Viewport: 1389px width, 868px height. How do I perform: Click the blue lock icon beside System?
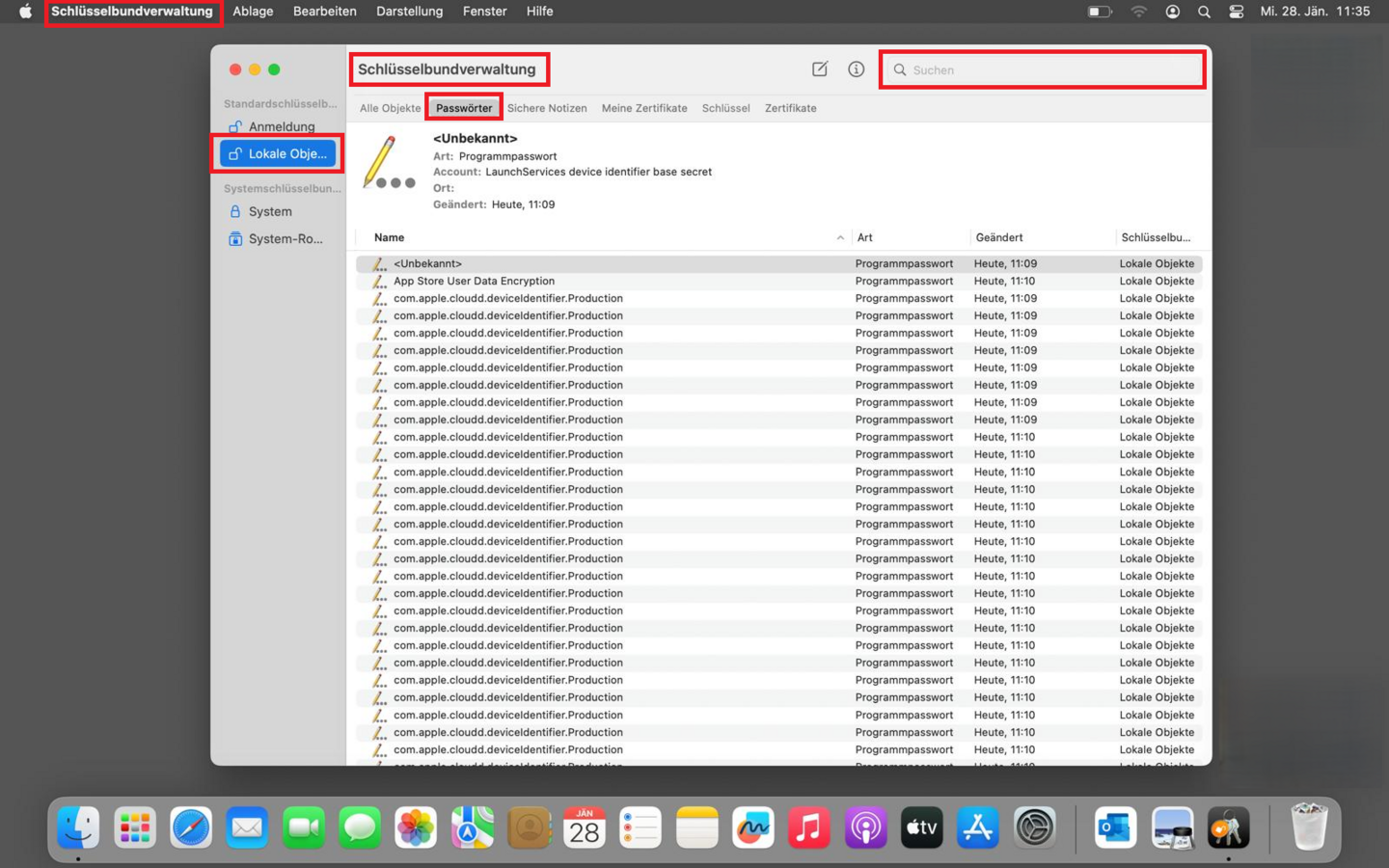click(236, 211)
